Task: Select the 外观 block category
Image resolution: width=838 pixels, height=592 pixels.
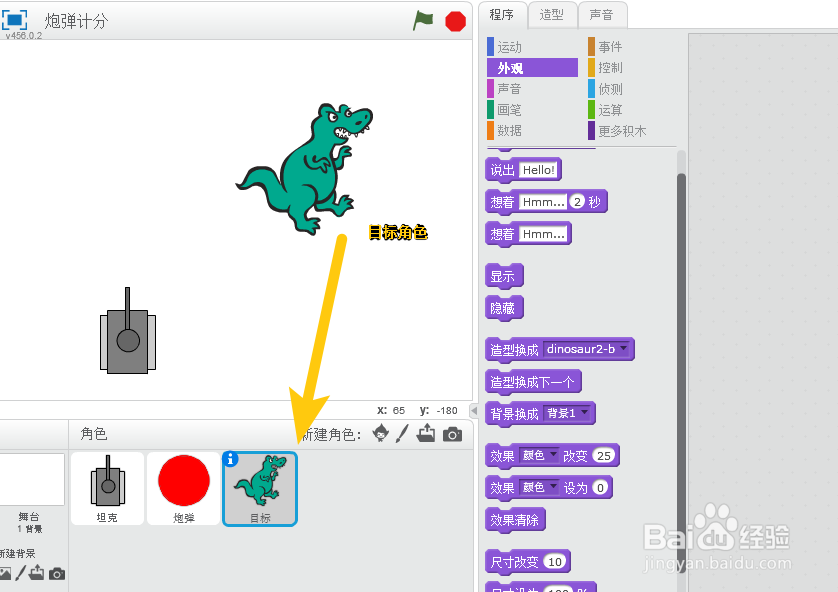Action: coord(532,68)
